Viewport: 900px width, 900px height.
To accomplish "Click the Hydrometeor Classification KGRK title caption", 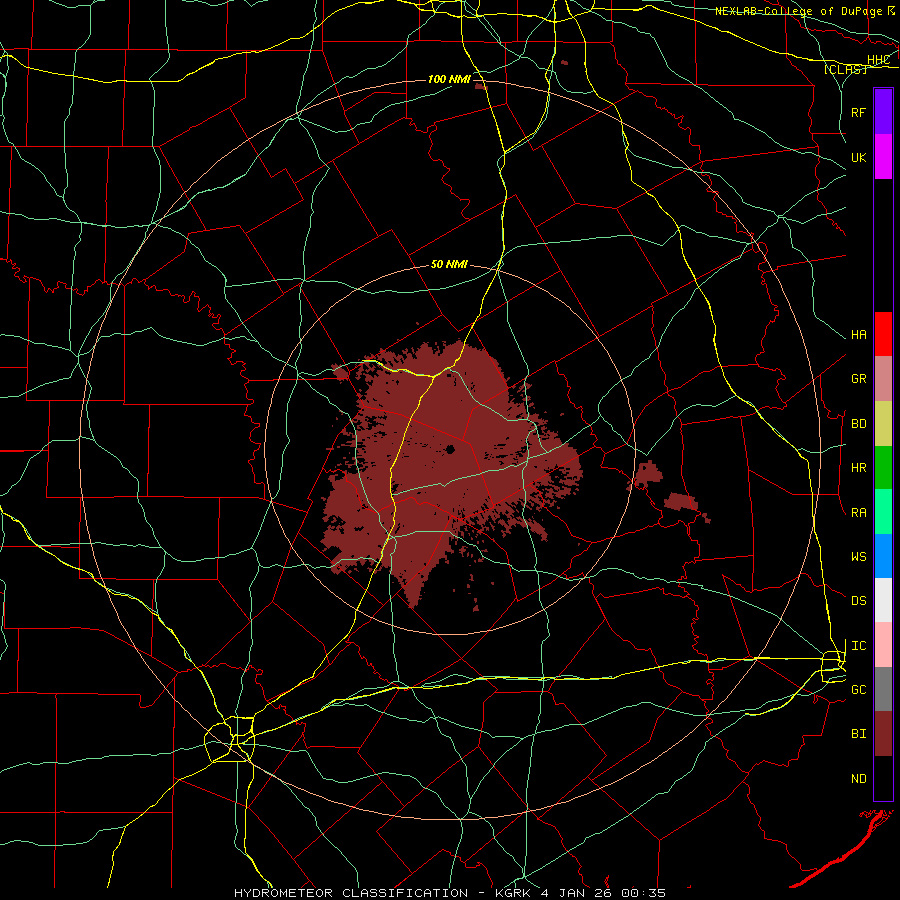I will (x=450, y=893).
